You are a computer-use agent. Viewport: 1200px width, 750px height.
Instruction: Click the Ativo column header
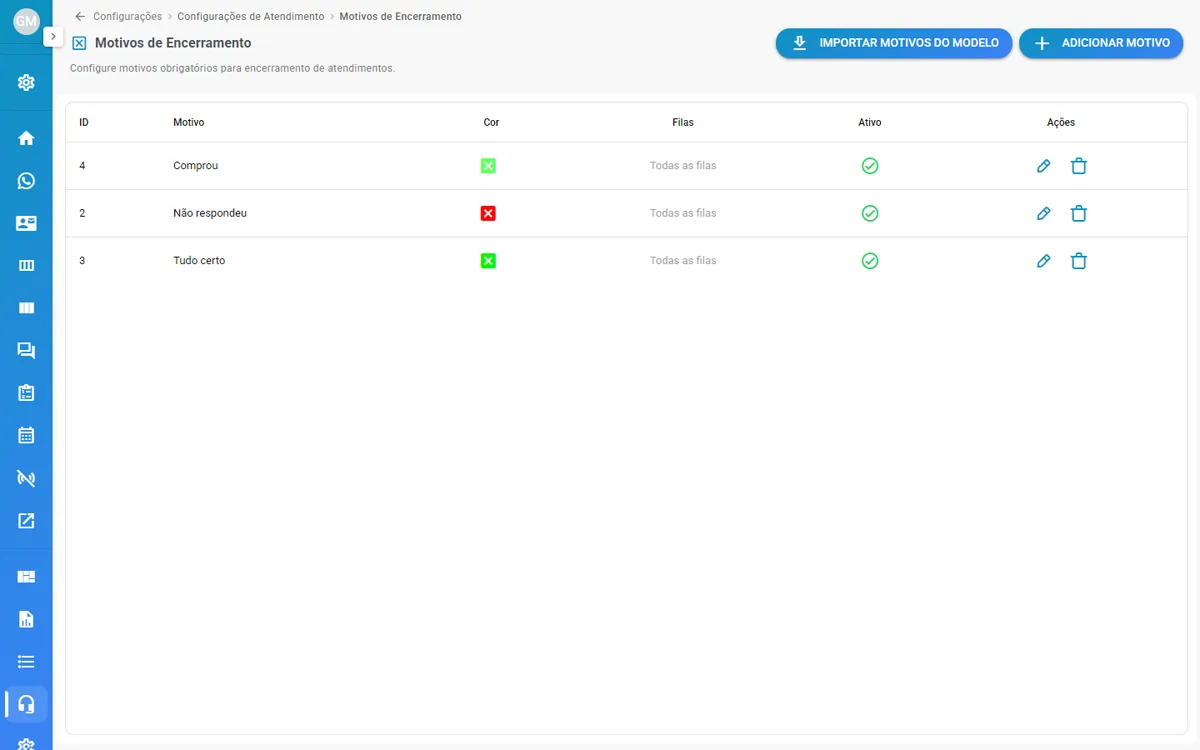(x=870, y=122)
